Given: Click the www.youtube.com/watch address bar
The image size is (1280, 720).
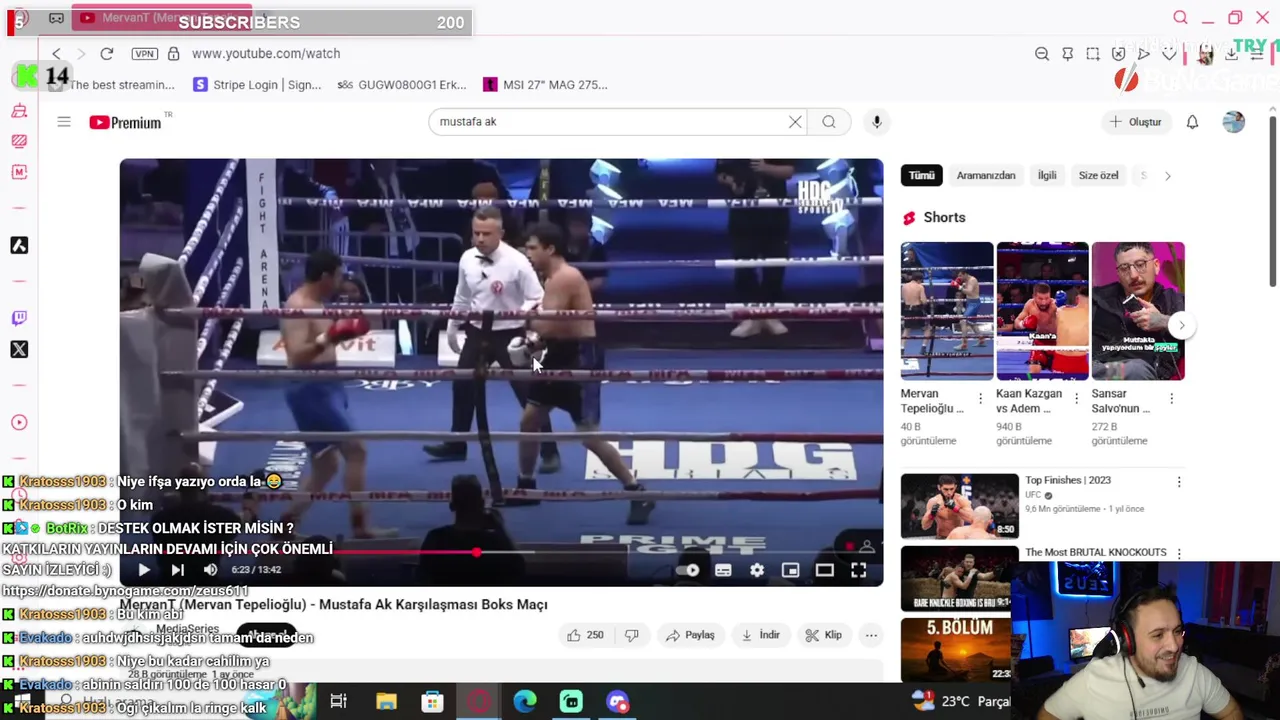Looking at the screenshot, I should [x=266, y=54].
